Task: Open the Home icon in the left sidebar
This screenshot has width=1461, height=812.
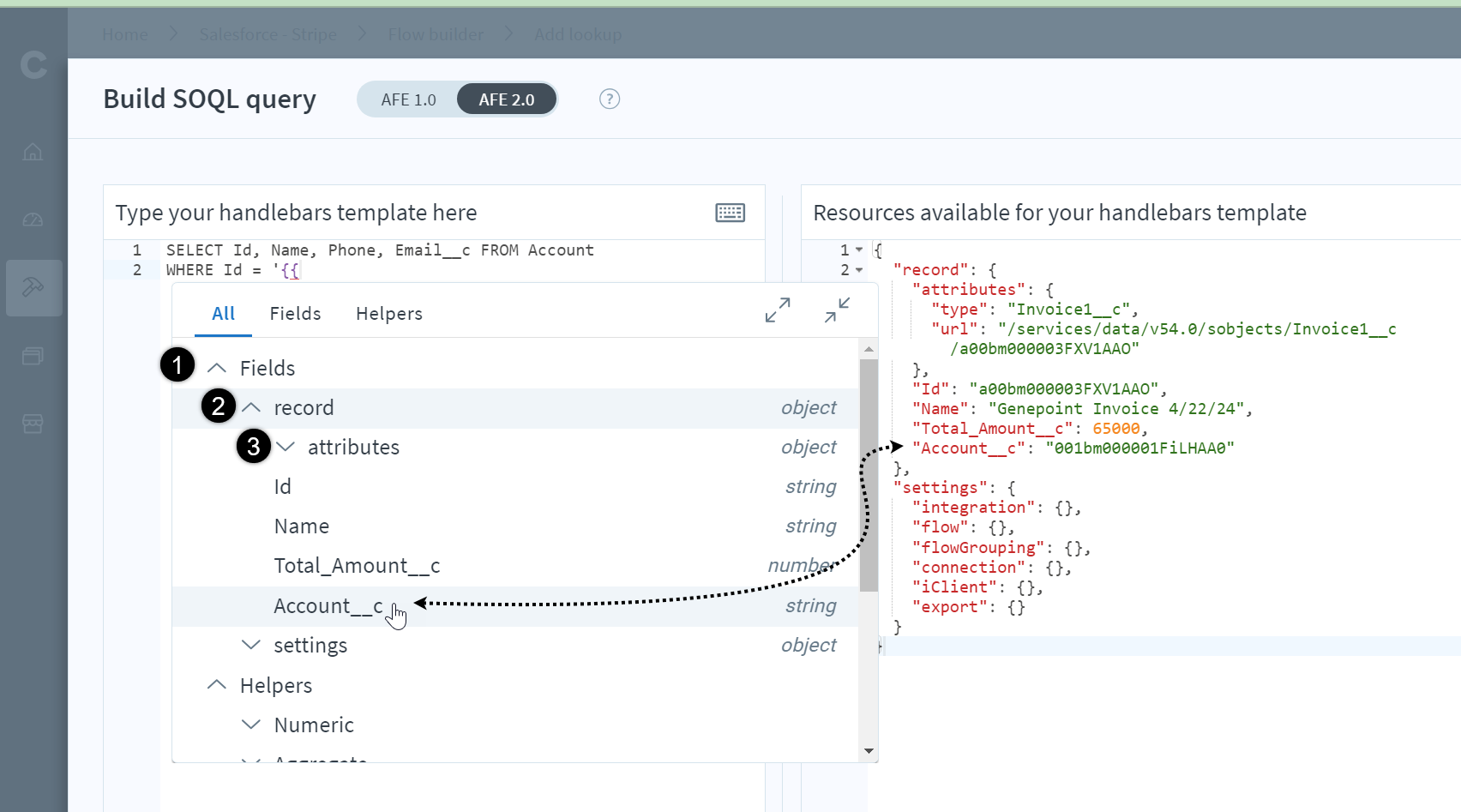Action: [33, 152]
